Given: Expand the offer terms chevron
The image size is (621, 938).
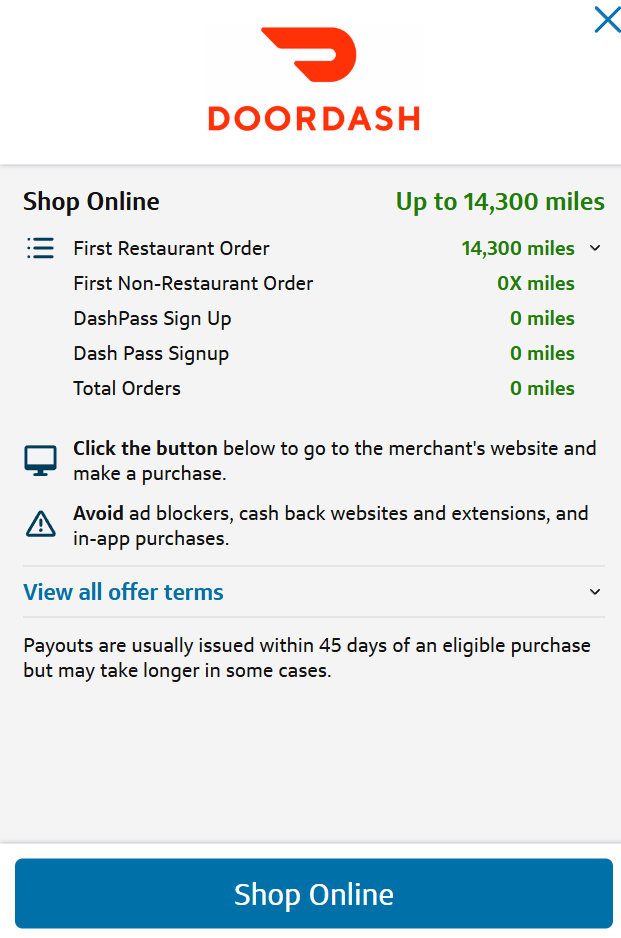Looking at the screenshot, I should pos(595,592).
